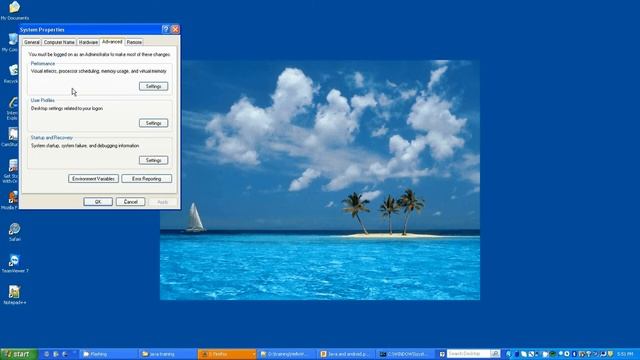This screenshot has width=640, height=360.
Task: Select the Recycle Bin desktop icon
Action: coord(12,73)
